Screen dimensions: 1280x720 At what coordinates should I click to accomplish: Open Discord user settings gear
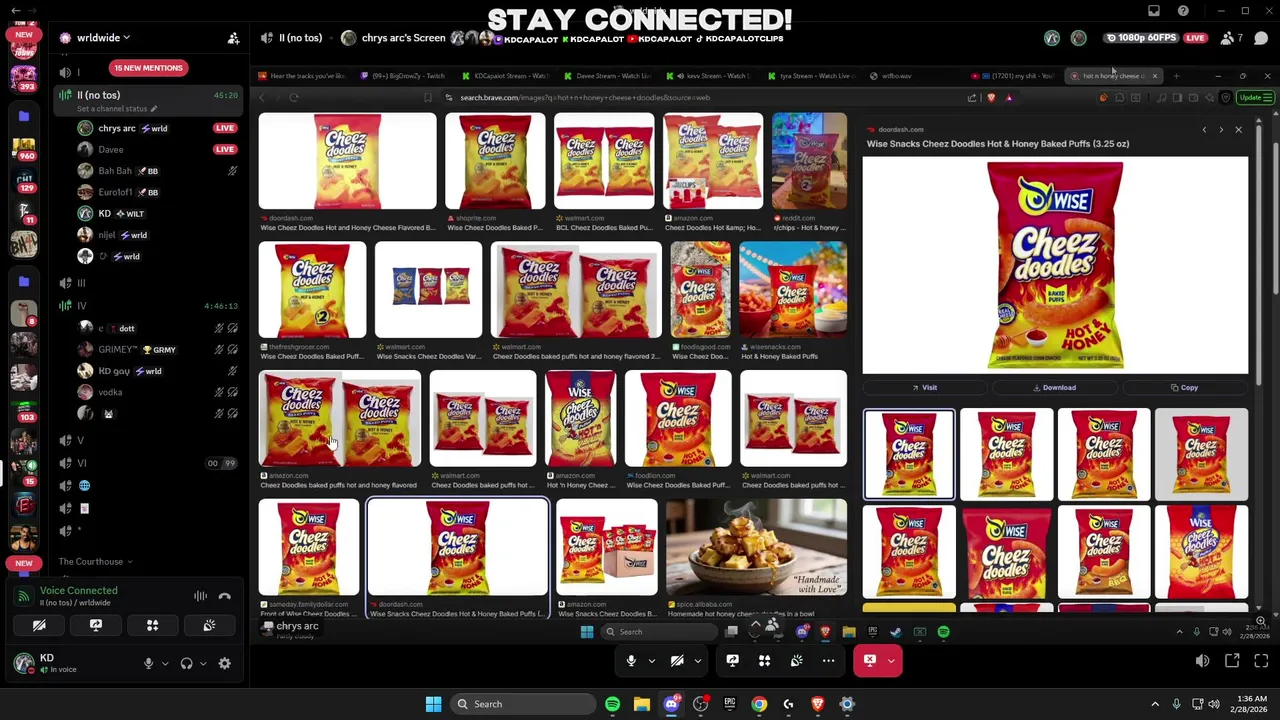tap(225, 663)
